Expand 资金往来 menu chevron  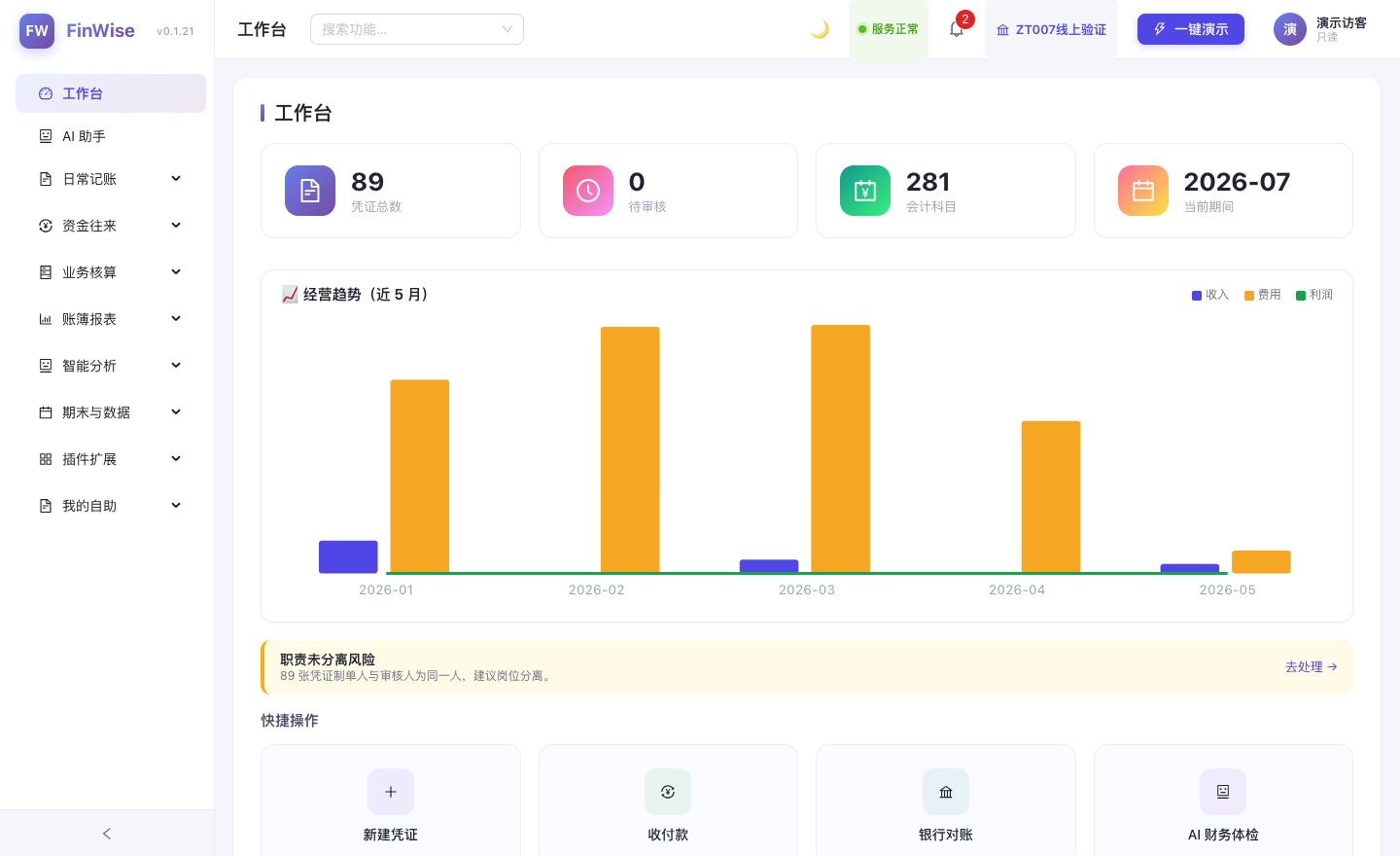(176, 225)
